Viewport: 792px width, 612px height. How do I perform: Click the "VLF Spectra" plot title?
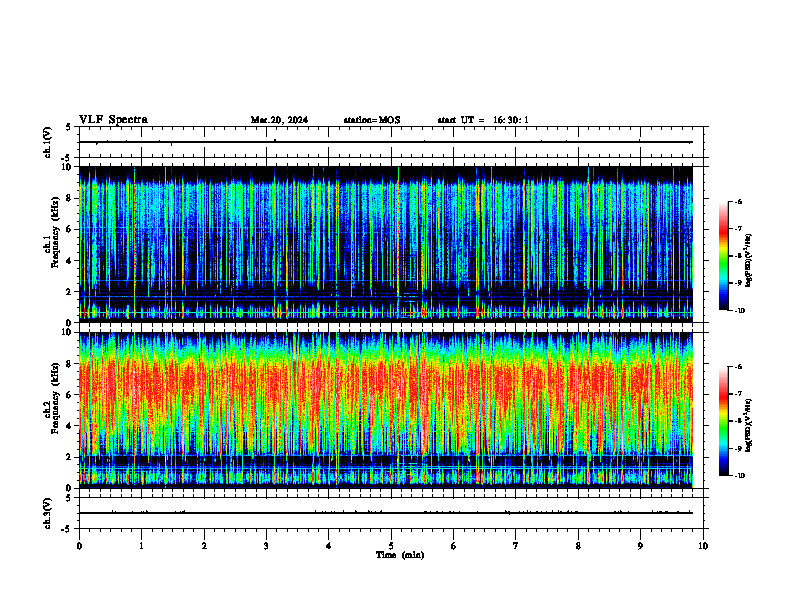pos(113,120)
